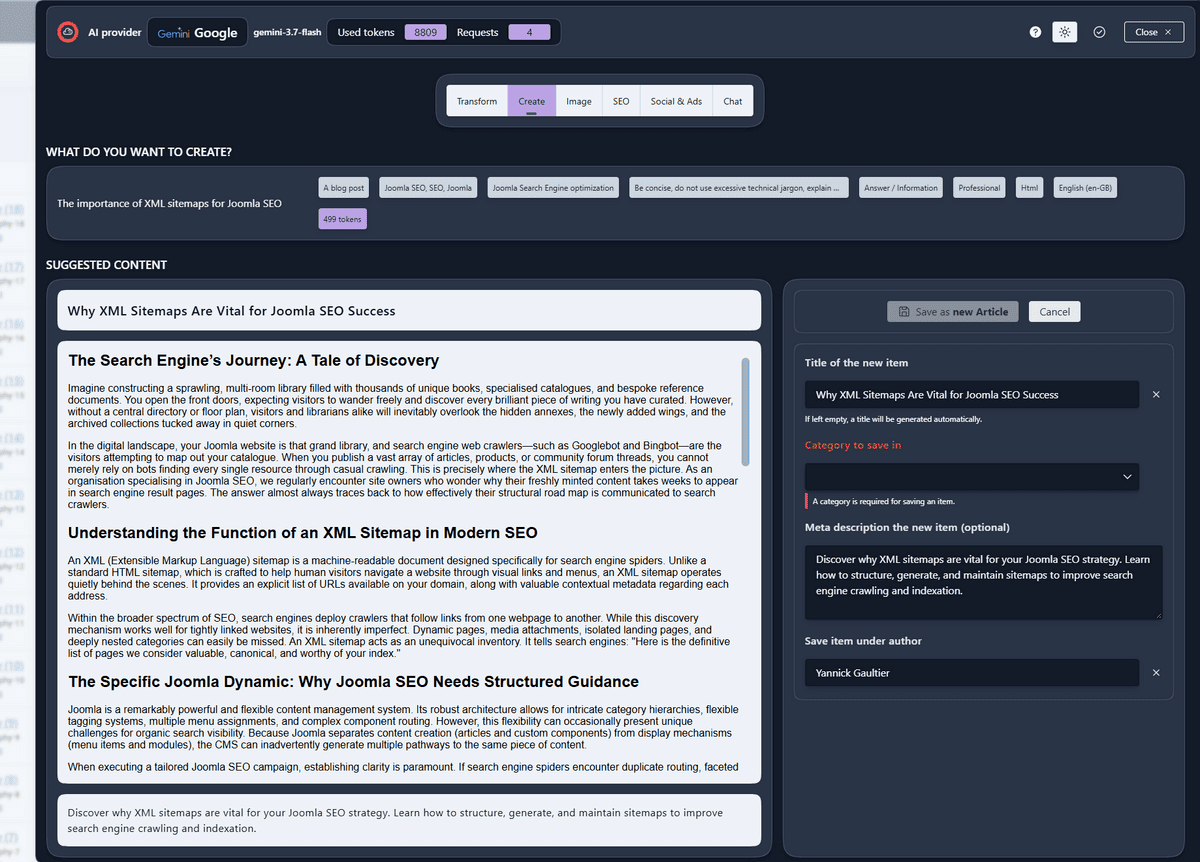Click heading 'Understanding the Function of an XML Sitemap'
Viewport: 1200px width, 862px height.
pos(303,533)
